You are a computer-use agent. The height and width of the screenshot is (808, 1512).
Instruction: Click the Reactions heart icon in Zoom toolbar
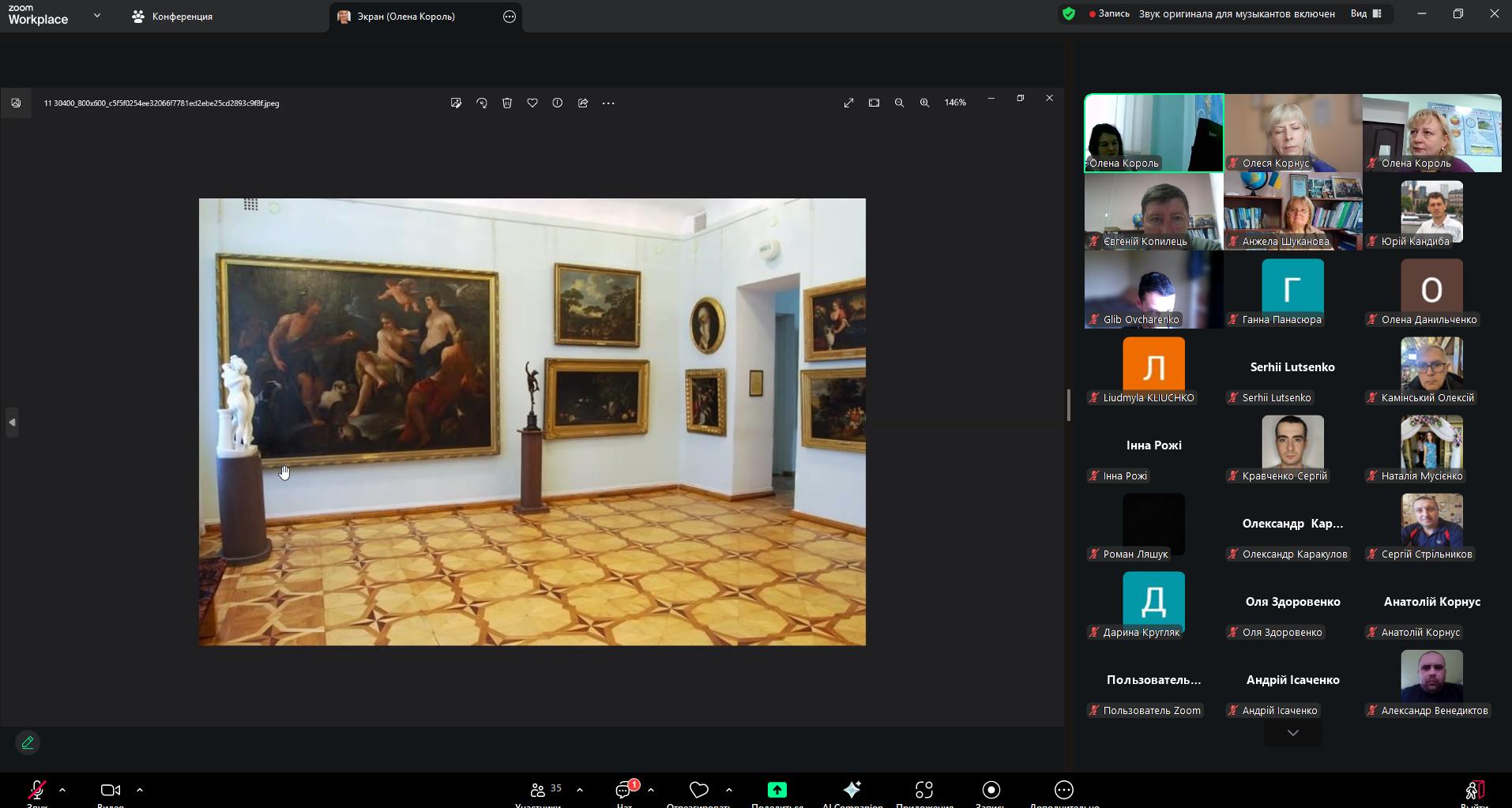coord(698,790)
